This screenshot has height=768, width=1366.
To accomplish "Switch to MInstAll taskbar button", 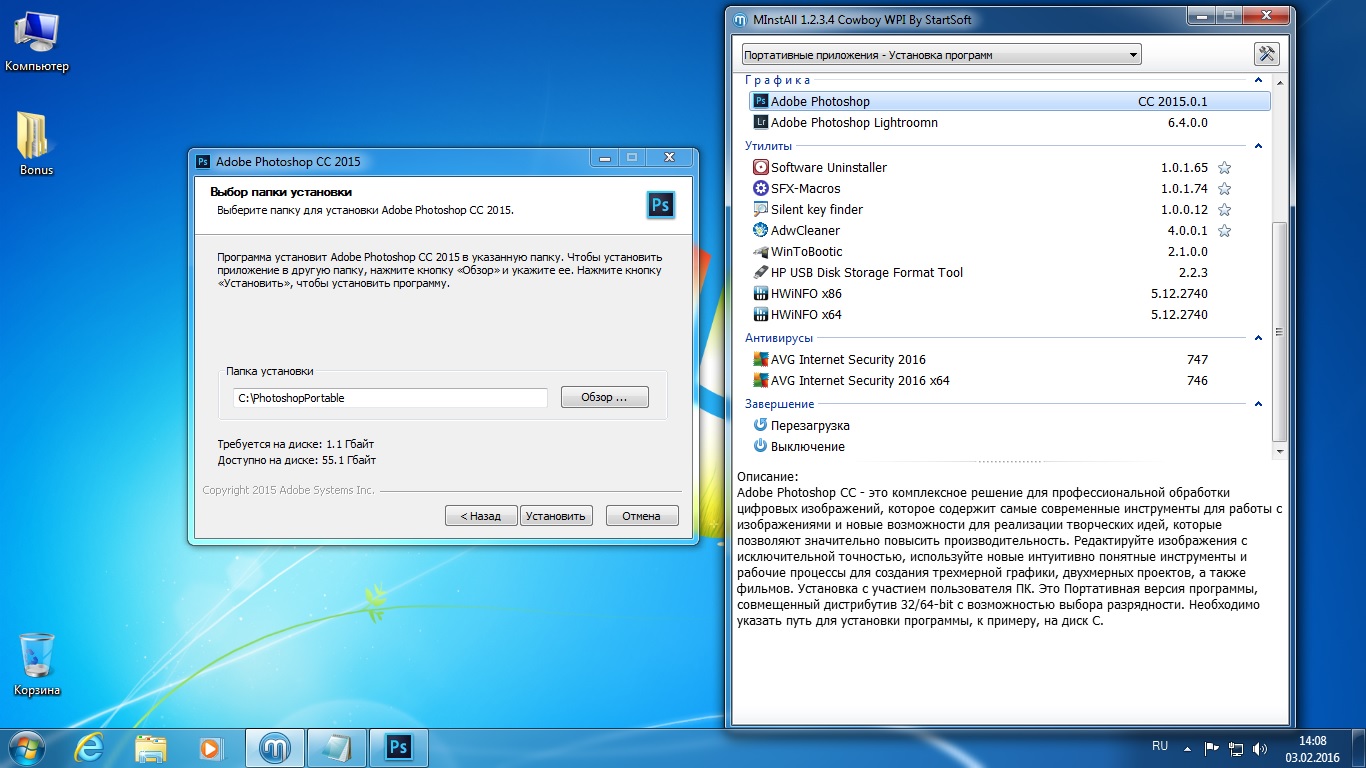I will point(274,747).
